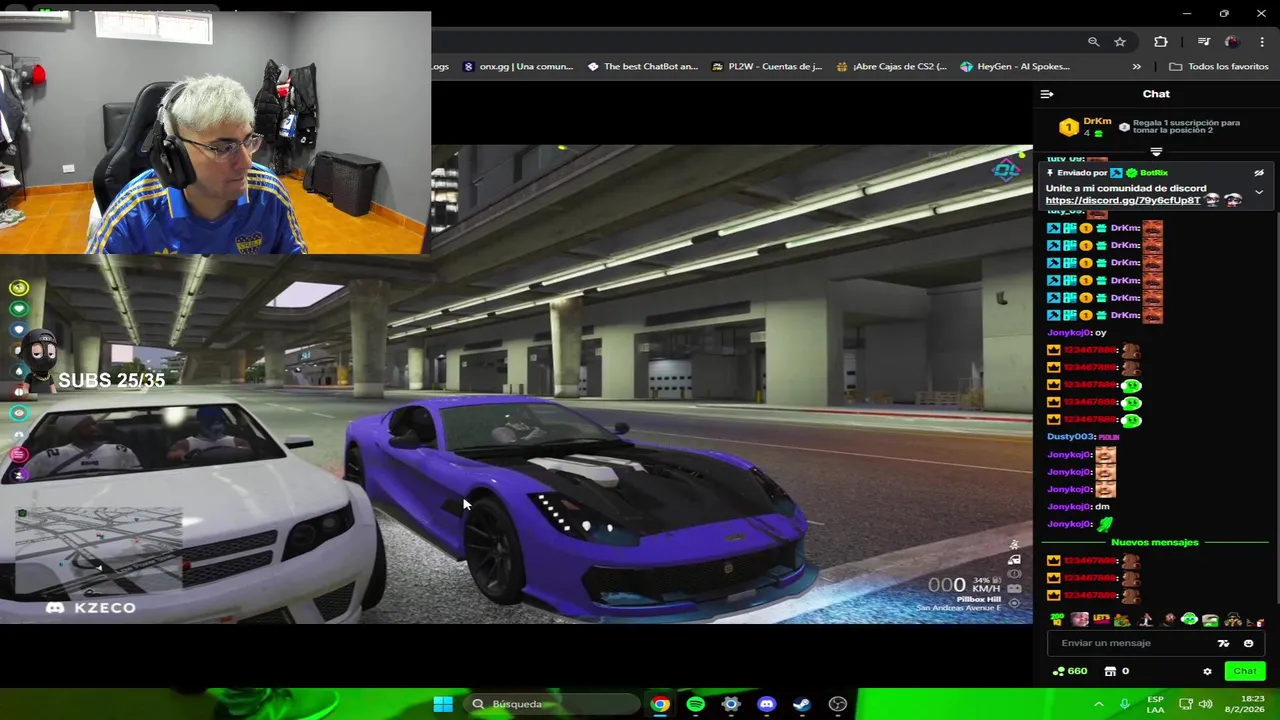Jump to Nuevos mensajes in chat

1154,542
